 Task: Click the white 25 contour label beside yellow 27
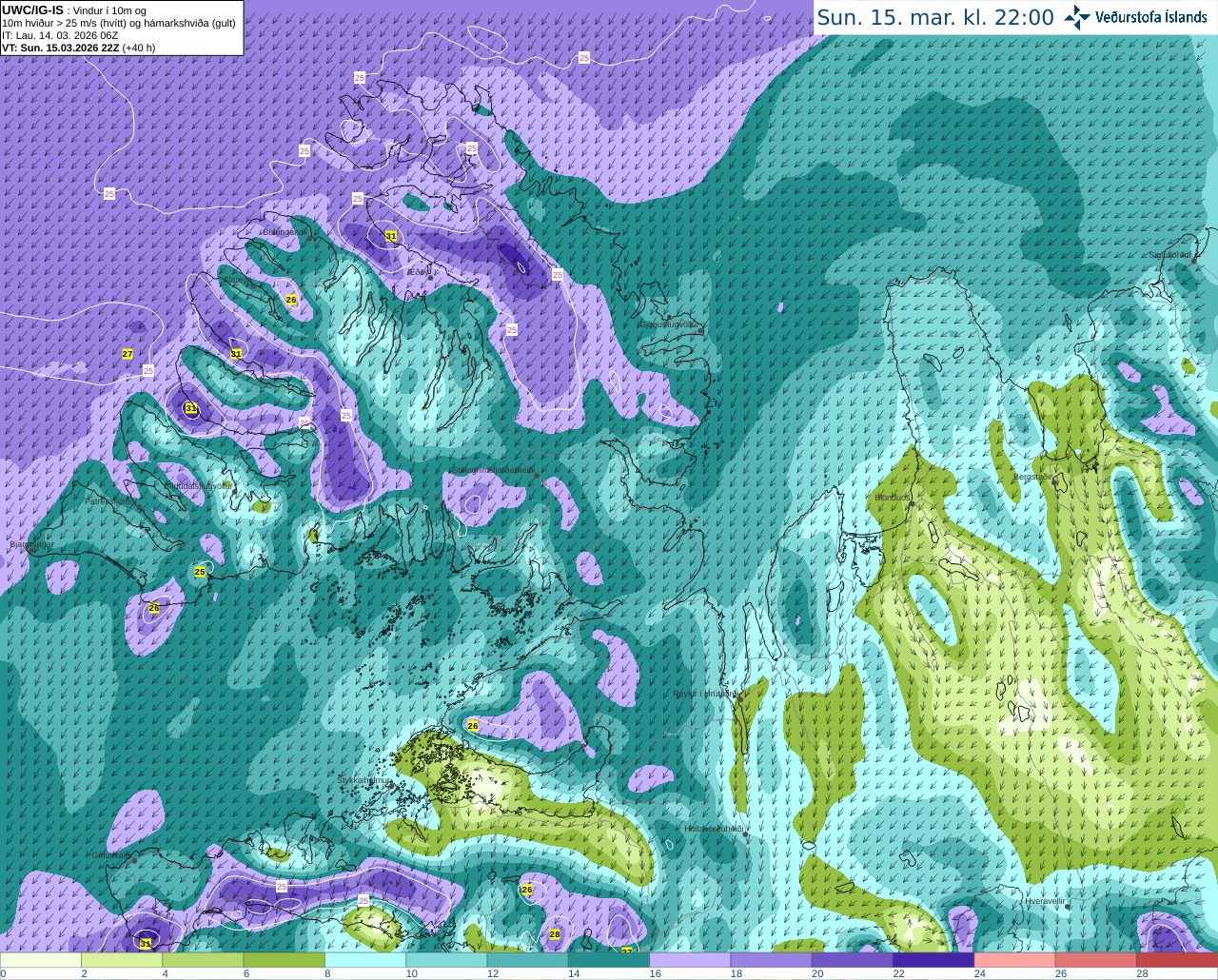pyautogui.click(x=148, y=370)
